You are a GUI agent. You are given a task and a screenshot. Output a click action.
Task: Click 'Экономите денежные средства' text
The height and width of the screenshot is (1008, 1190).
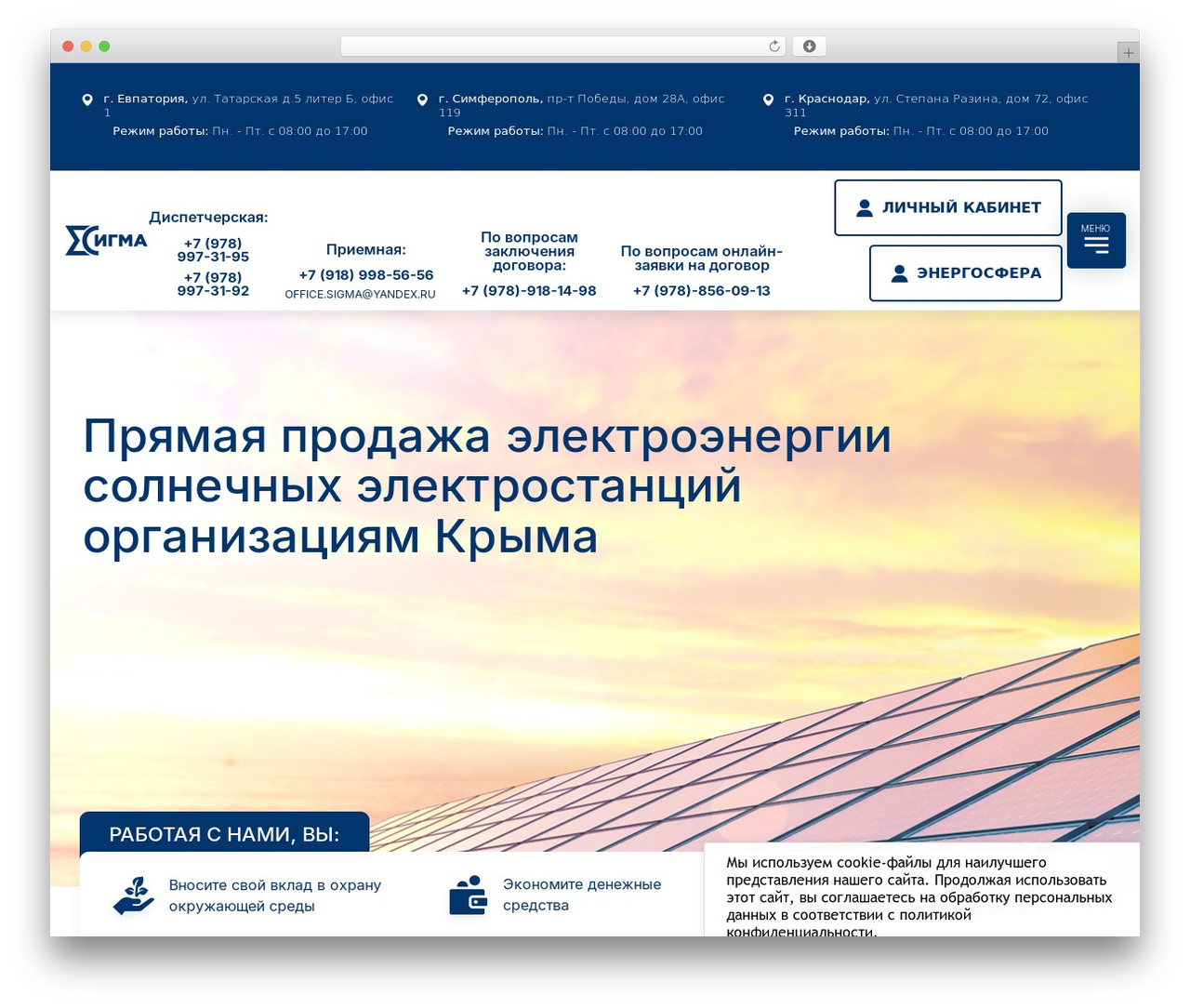[582, 895]
